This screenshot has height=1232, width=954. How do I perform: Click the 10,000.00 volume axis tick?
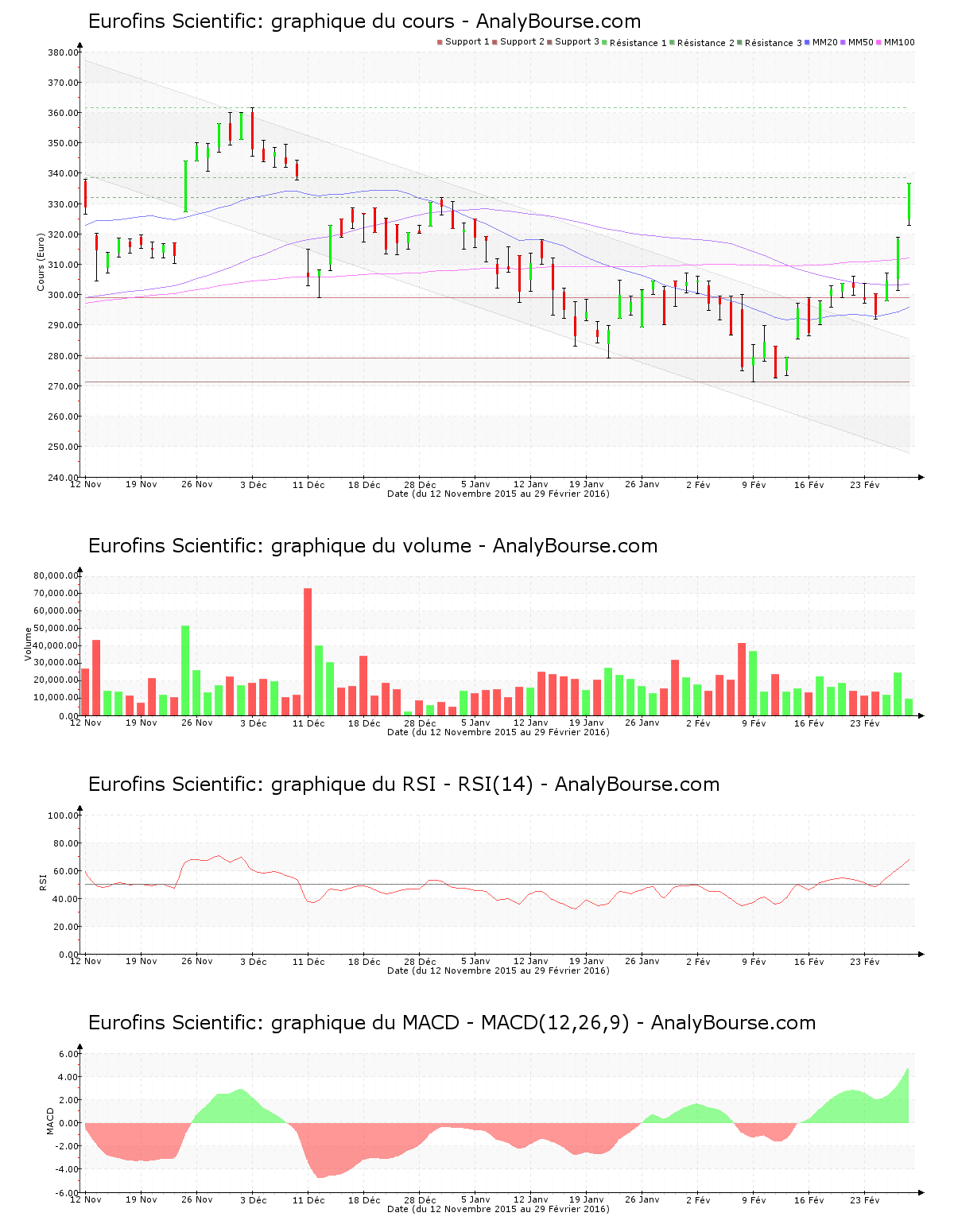(x=56, y=698)
